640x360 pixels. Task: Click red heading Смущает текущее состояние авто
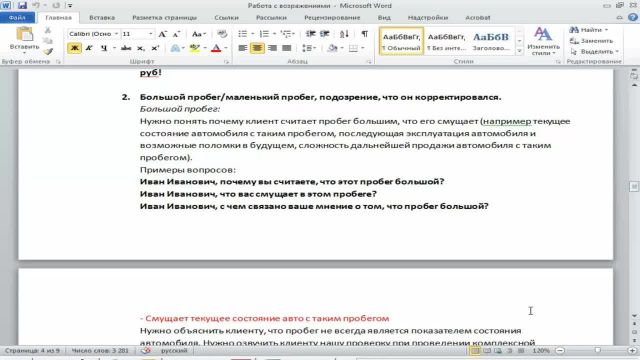coord(264,318)
